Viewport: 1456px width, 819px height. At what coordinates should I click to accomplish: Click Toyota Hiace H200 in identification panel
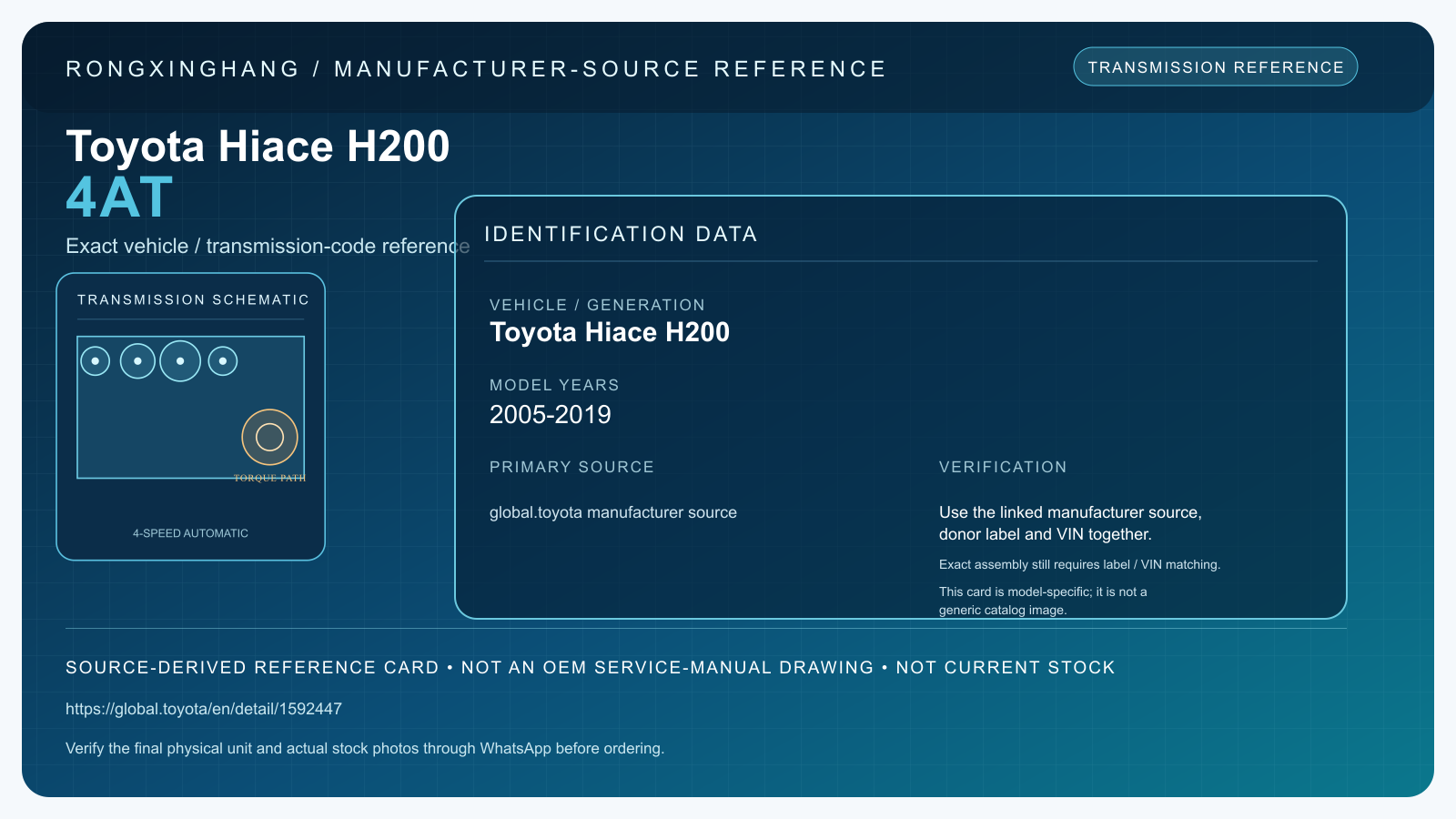[610, 332]
